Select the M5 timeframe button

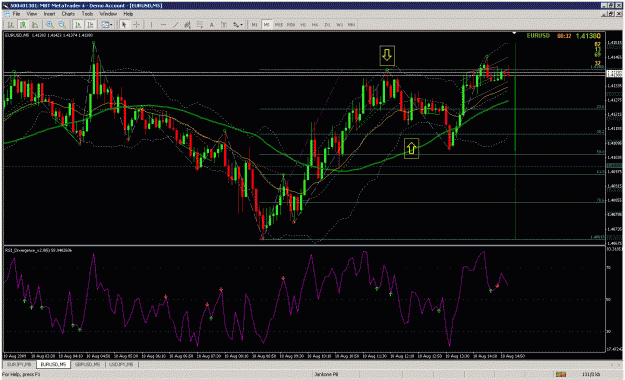[266, 25]
